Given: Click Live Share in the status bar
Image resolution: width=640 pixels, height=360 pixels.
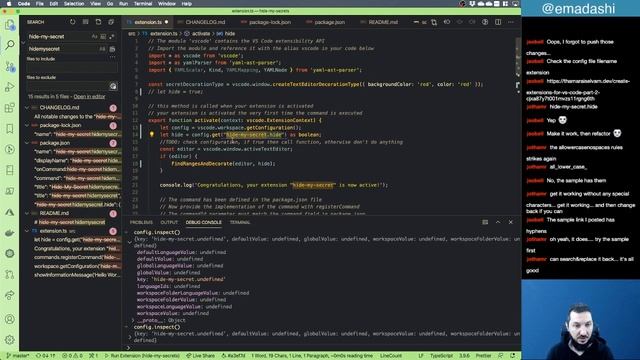Looking at the screenshot, I should 200,356.
